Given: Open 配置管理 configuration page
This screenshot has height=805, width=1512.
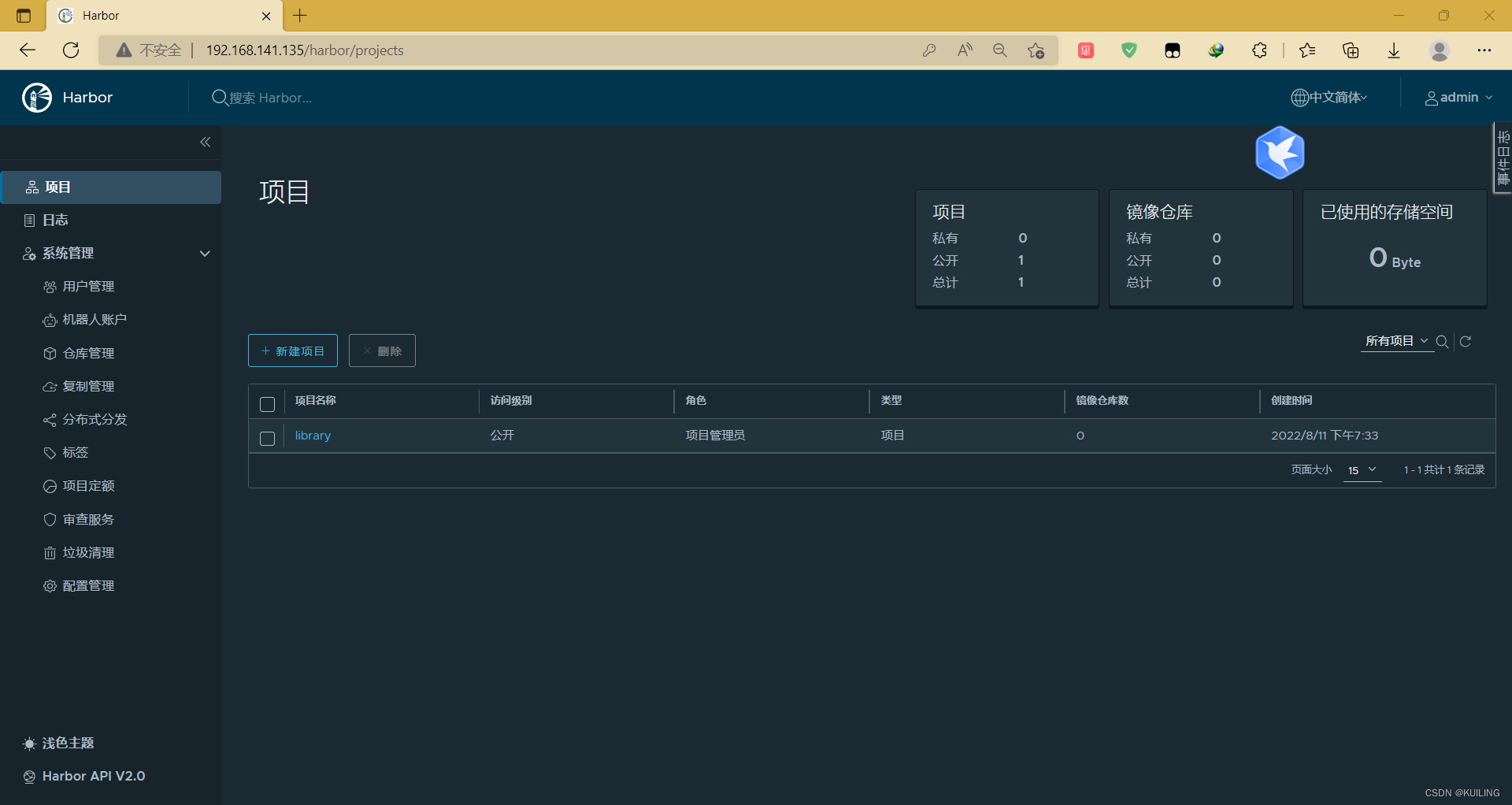Looking at the screenshot, I should click(x=88, y=586).
